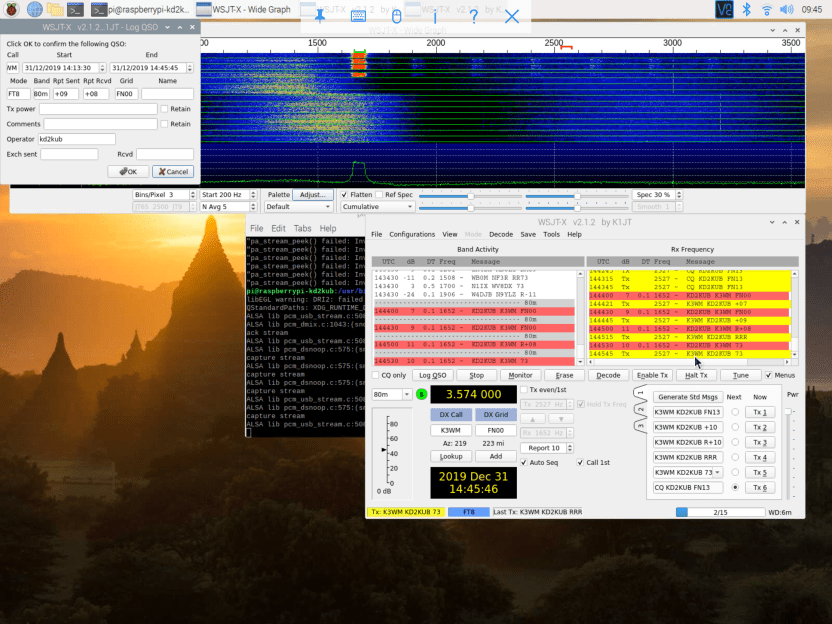
Task: Open the Configurations menu
Action: click(x=411, y=234)
